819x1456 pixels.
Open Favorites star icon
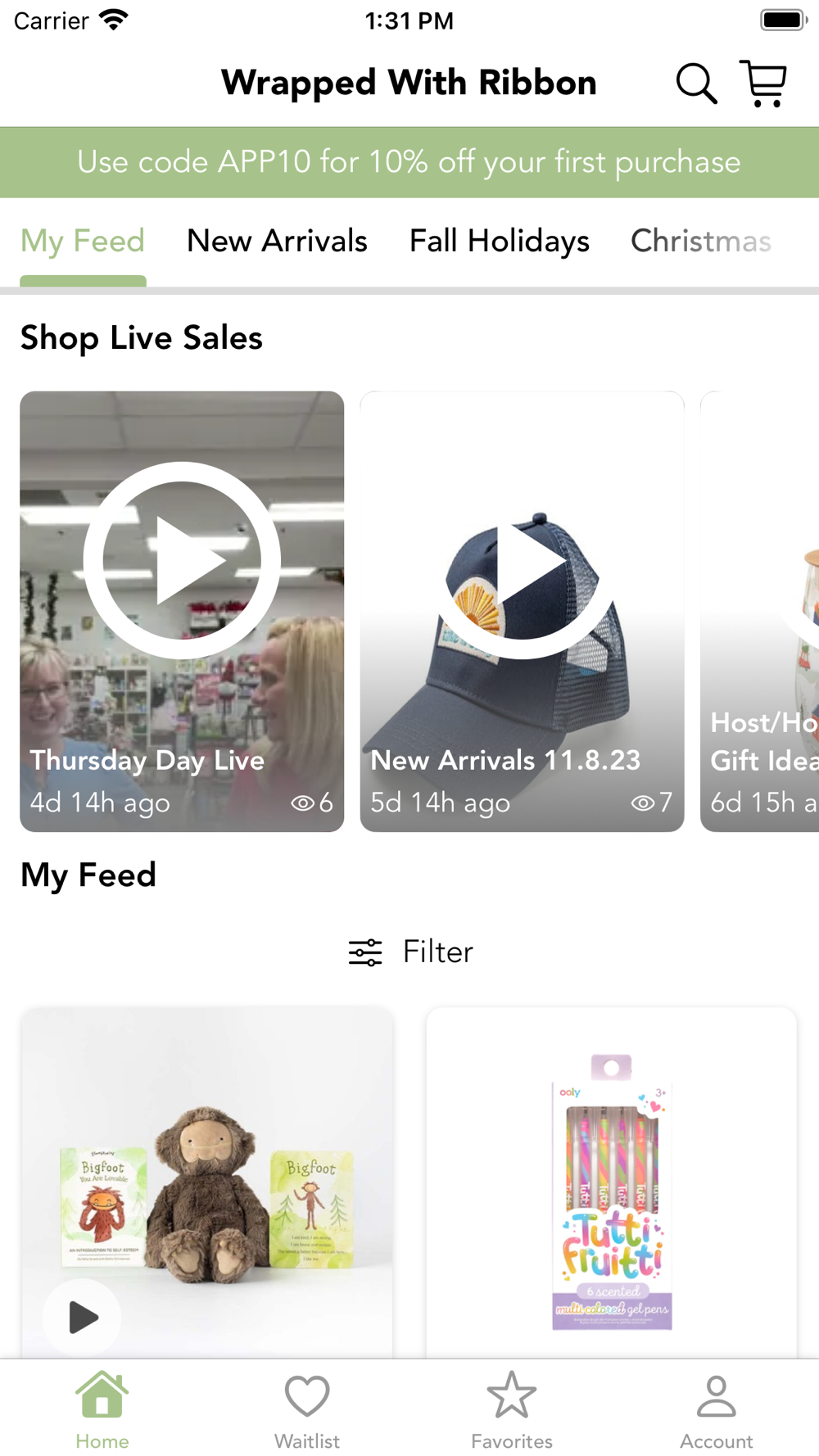[512, 1396]
